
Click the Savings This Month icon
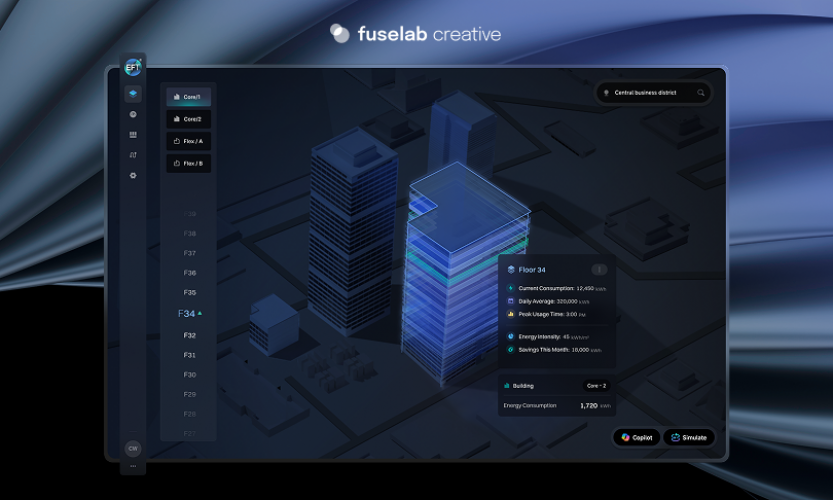pos(511,350)
